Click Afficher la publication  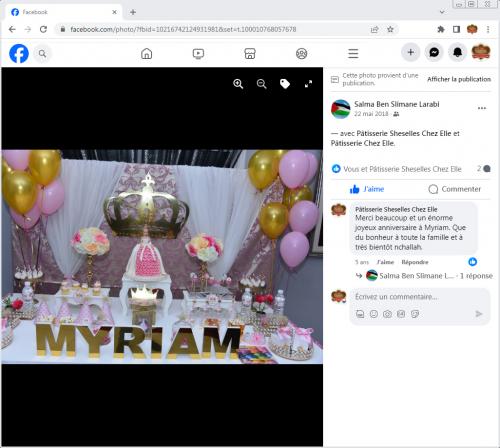pos(459,79)
